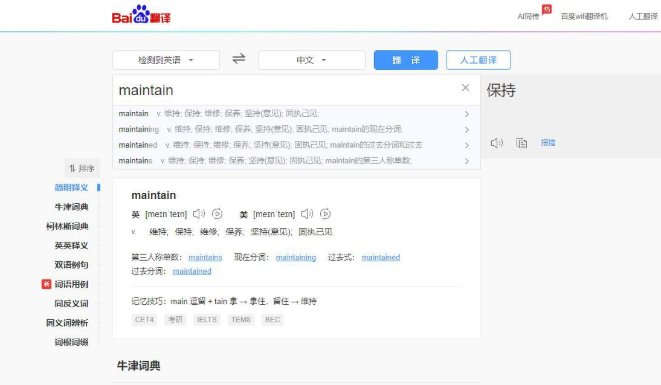Image resolution: width=661 pixels, height=385 pixels.
Task: Expand the maintain suggestion row arrow
Action: click(x=467, y=114)
